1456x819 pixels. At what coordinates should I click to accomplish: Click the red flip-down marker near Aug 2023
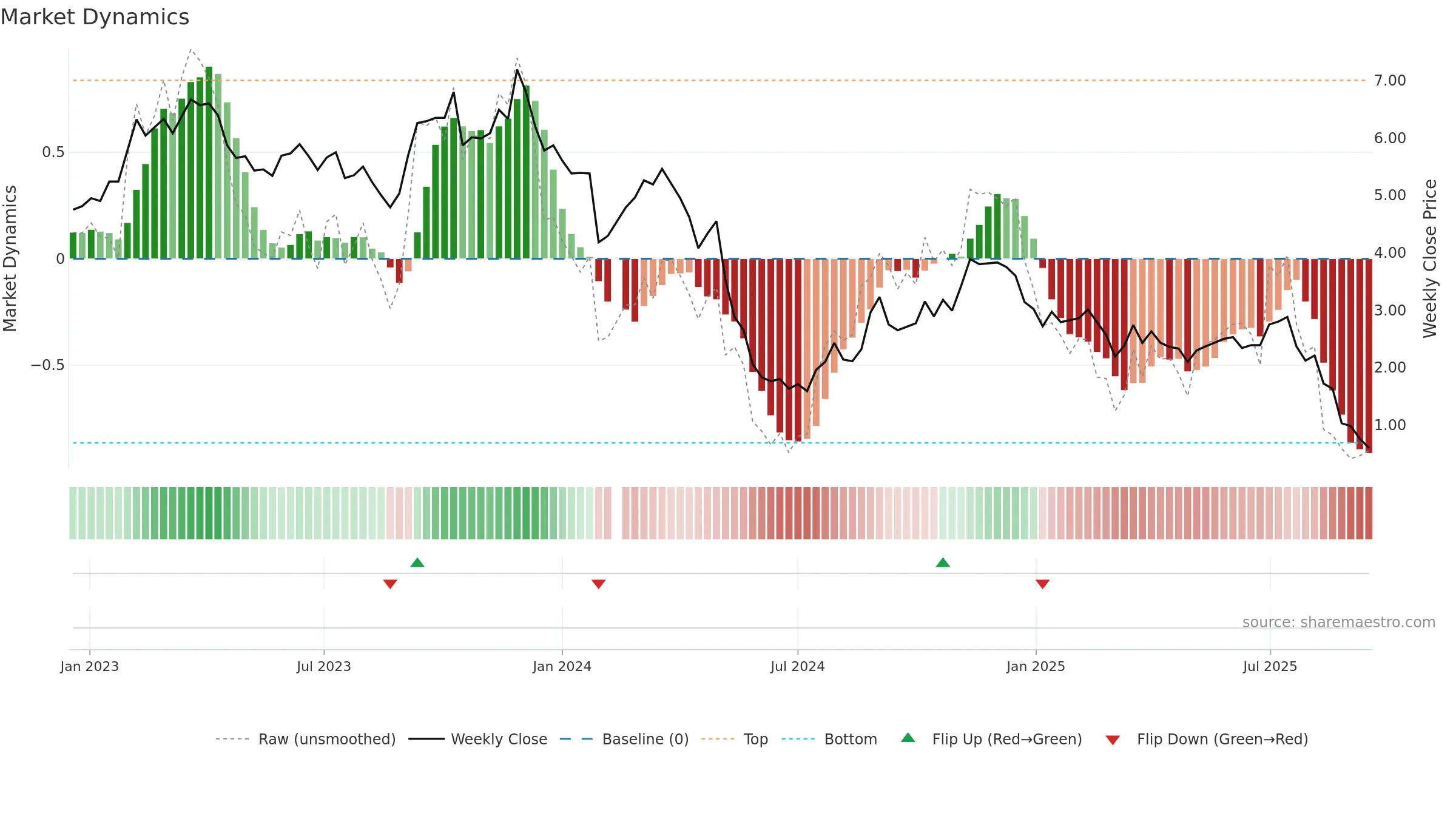[390, 584]
